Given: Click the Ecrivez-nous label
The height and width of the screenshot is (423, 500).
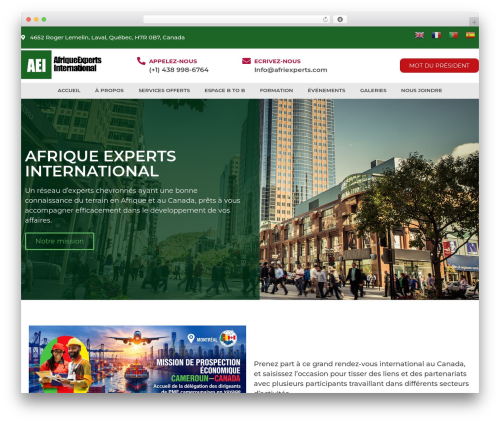Looking at the screenshot, I should 277,61.
